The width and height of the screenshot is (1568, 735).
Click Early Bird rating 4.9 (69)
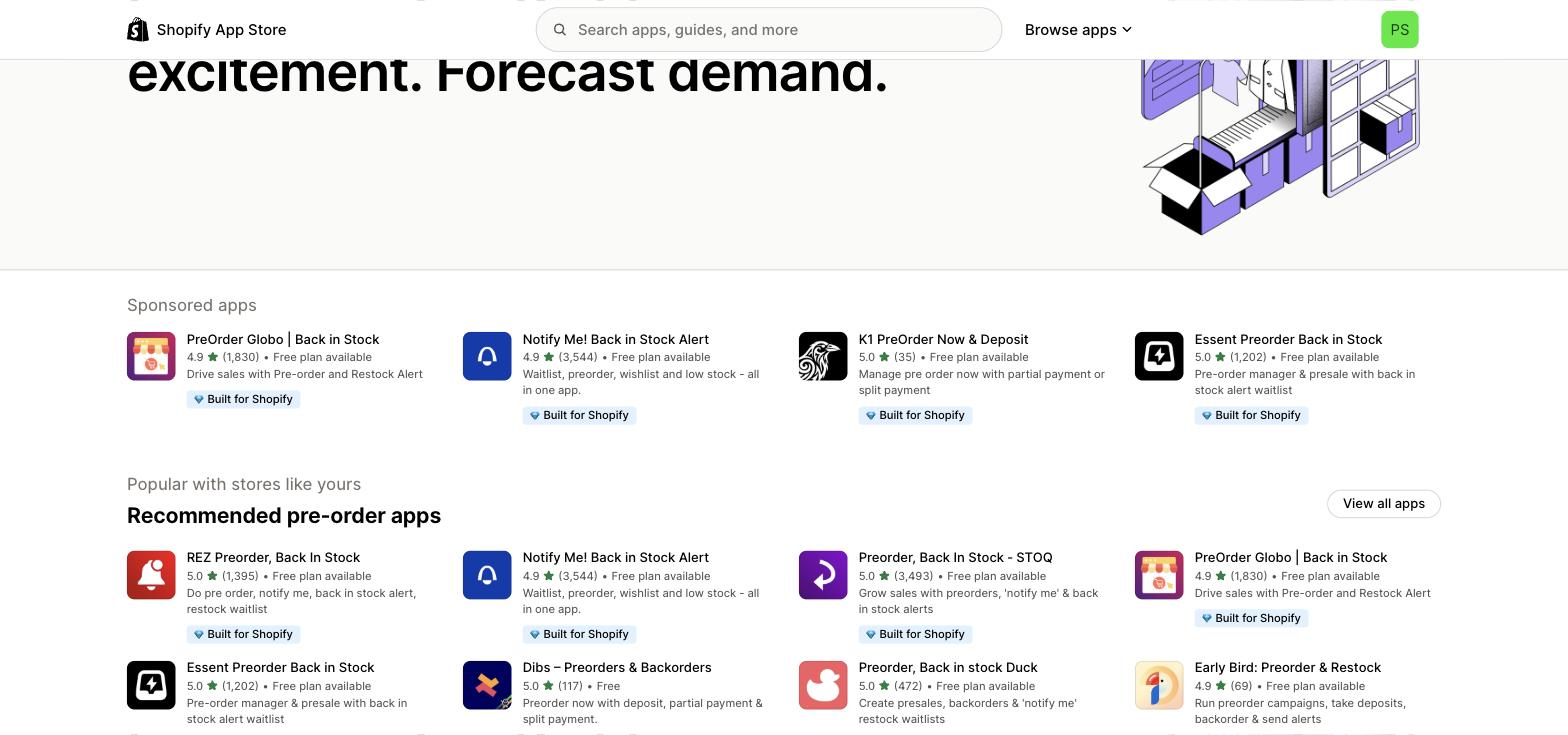1223,686
